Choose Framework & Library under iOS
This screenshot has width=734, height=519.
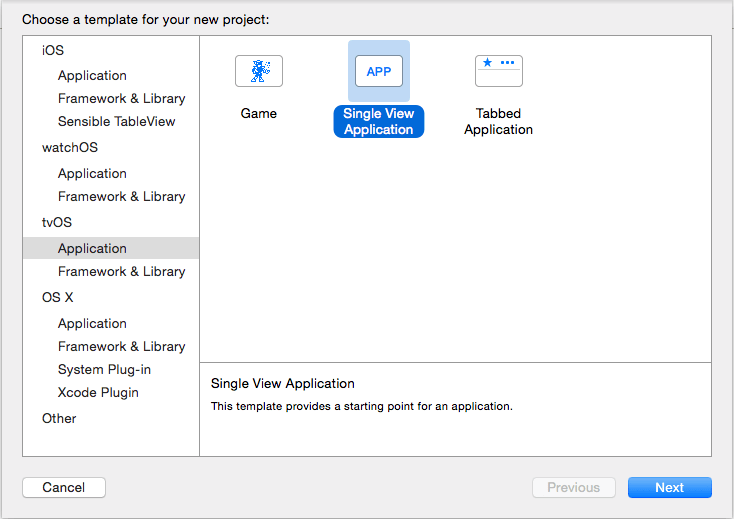tap(121, 98)
